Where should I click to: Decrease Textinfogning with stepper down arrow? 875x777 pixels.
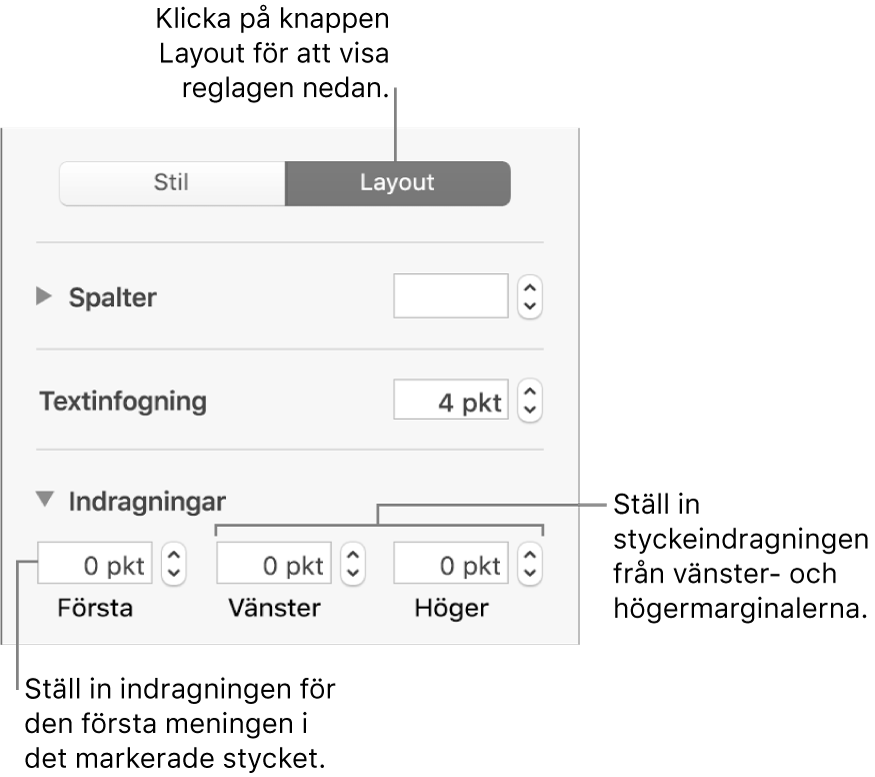[x=531, y=411]
